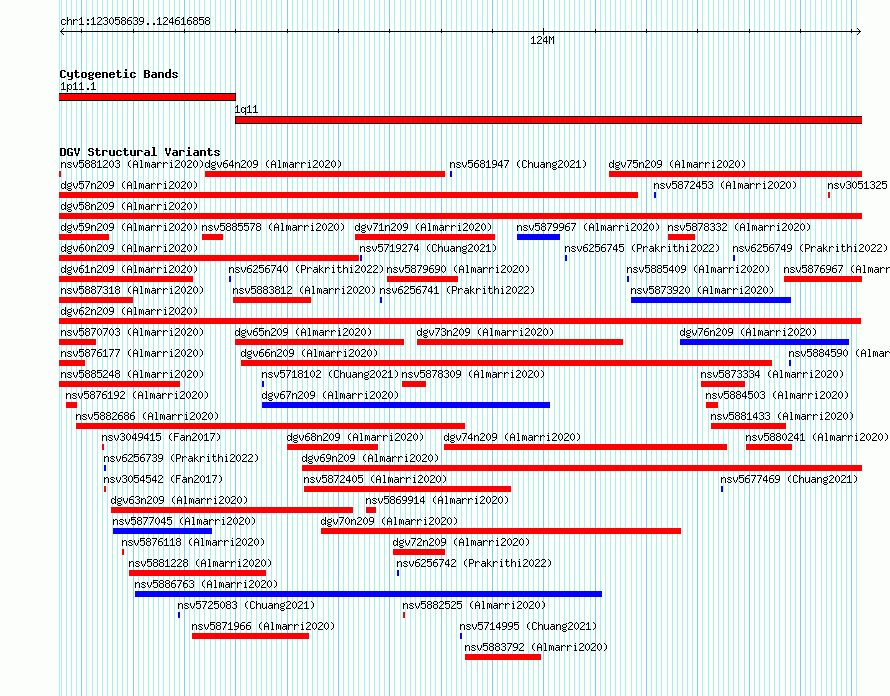
Task: Open nsv5872453 (Almarri2020) variant
Action: point(725,185)
